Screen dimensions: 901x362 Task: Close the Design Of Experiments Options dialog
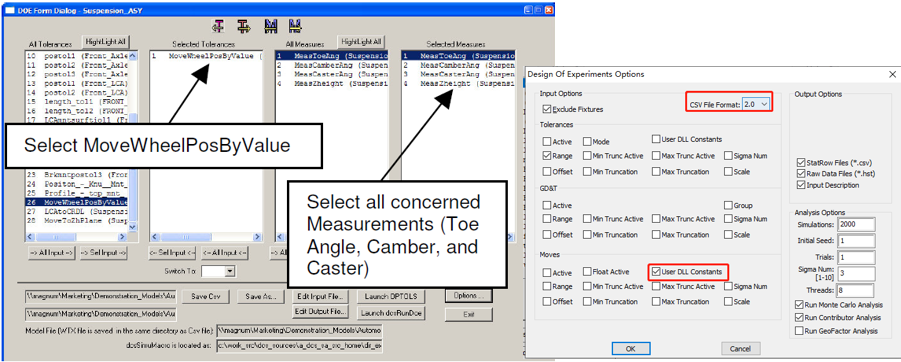coord(892,74)
